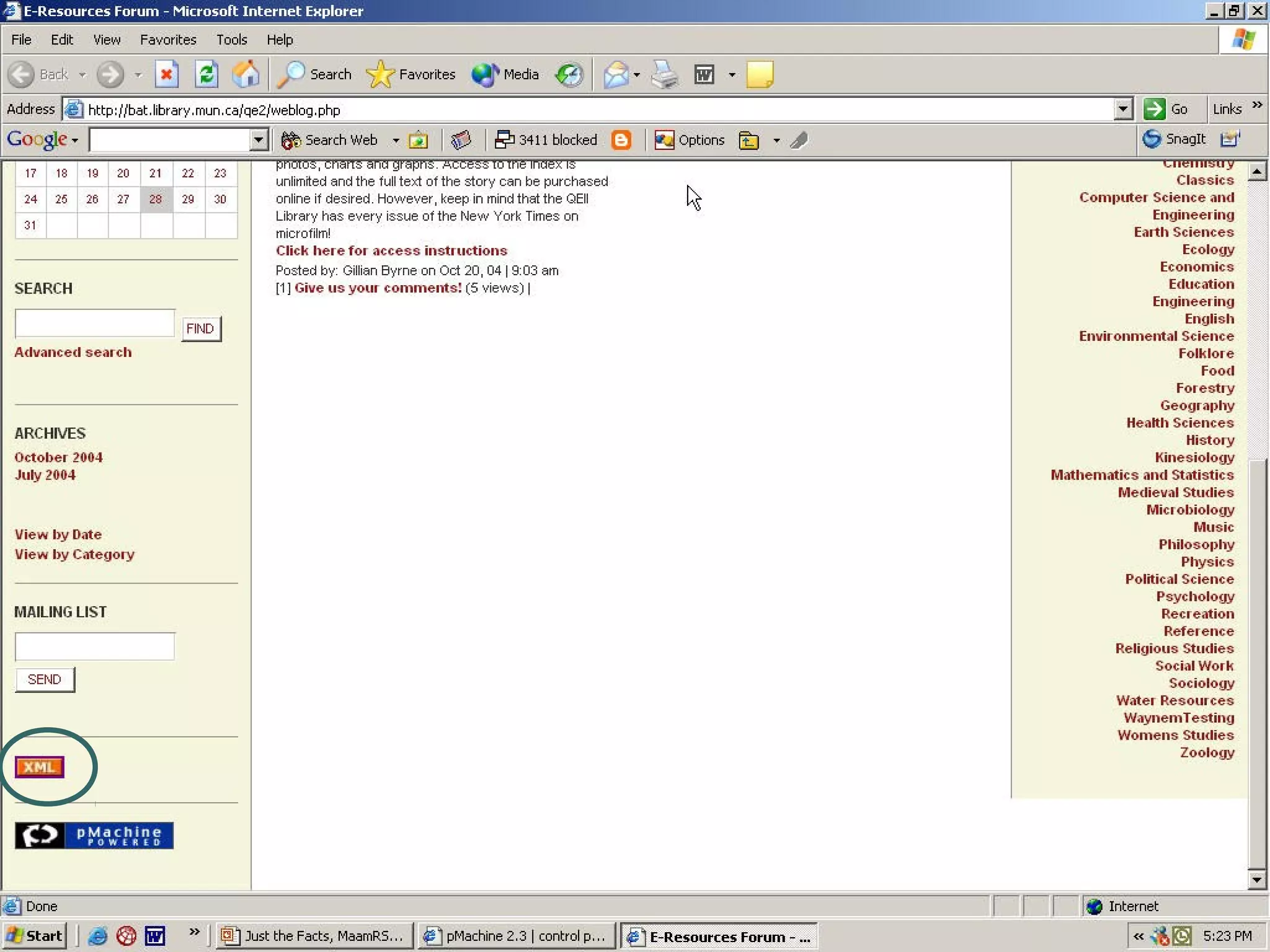Screen dimensions: 1270x952
Task: Go to Home page icon
Action: (246, 75)
